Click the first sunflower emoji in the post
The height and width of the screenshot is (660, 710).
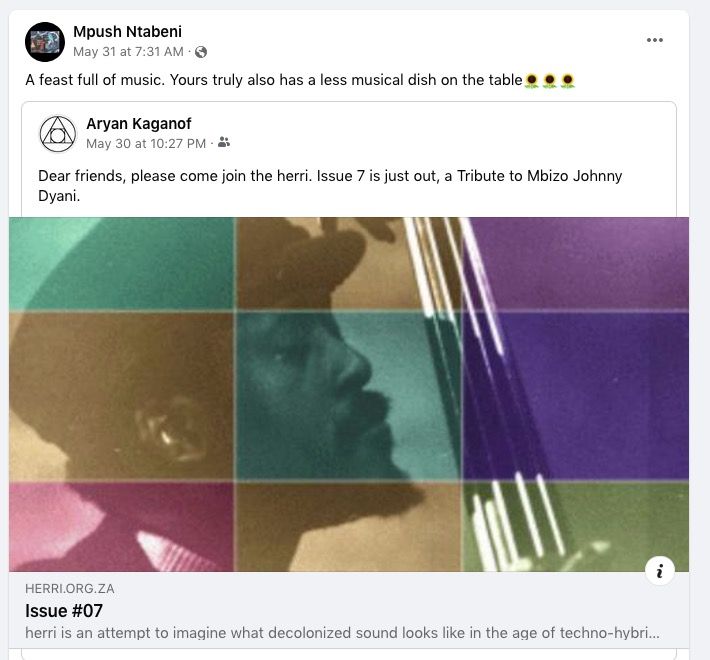pyautogui.click(x=532, y=80)
